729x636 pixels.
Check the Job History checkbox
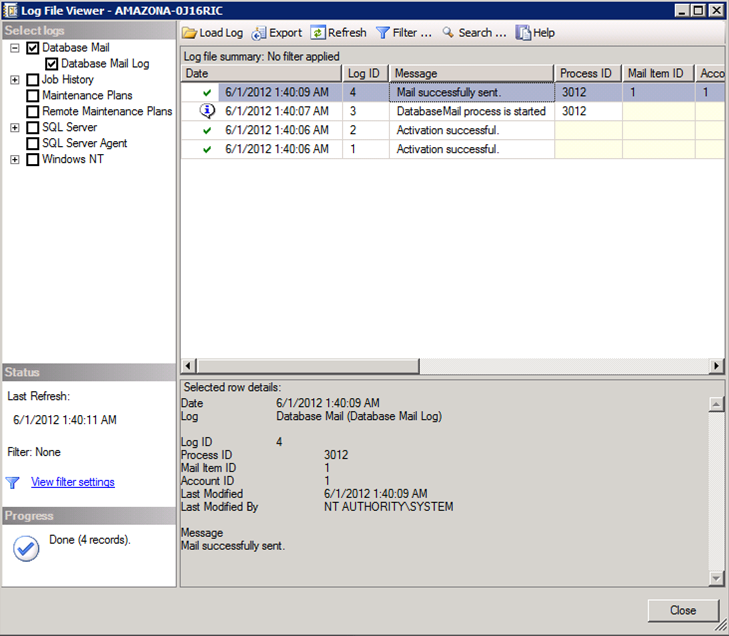[33, 80]
